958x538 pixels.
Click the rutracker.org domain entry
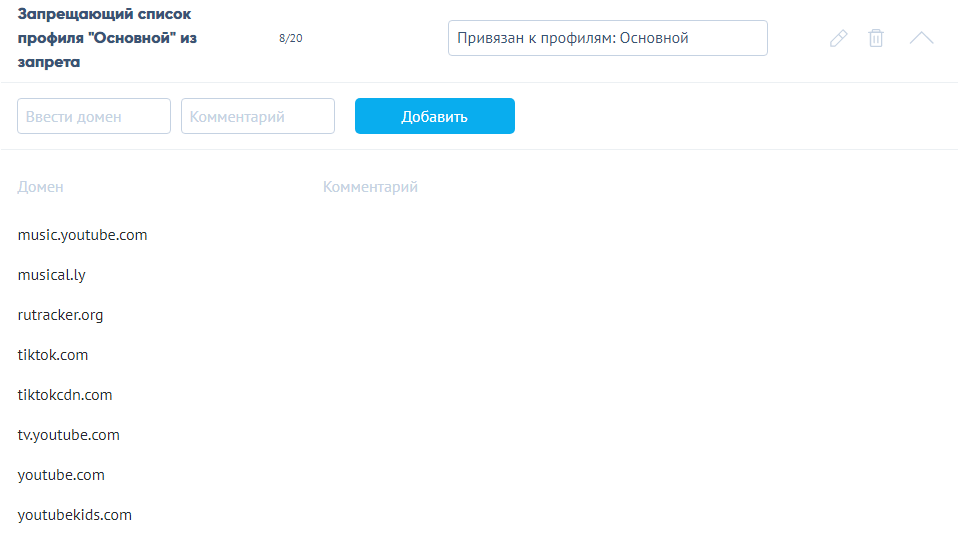click(61, 315)
